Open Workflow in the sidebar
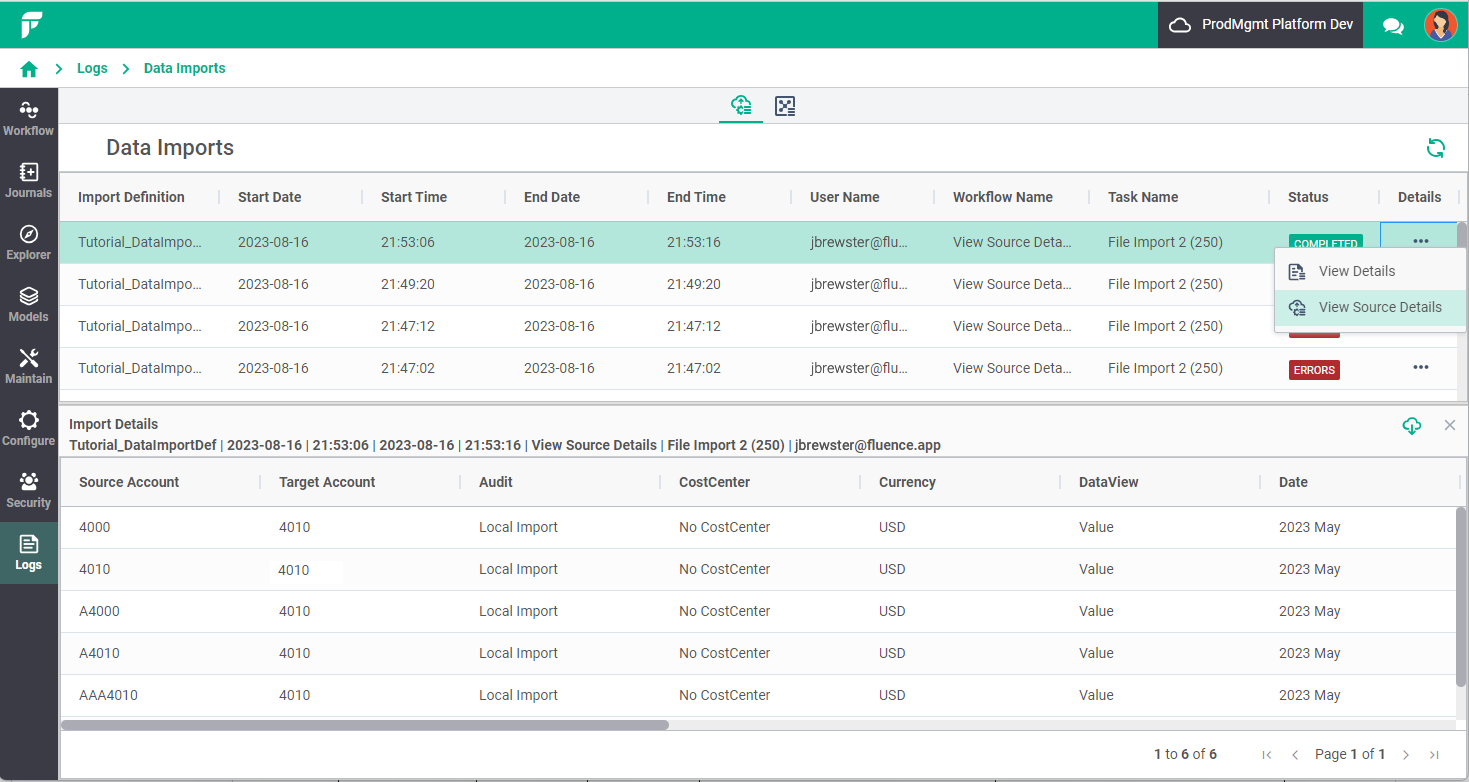 [x=29, y=119]
